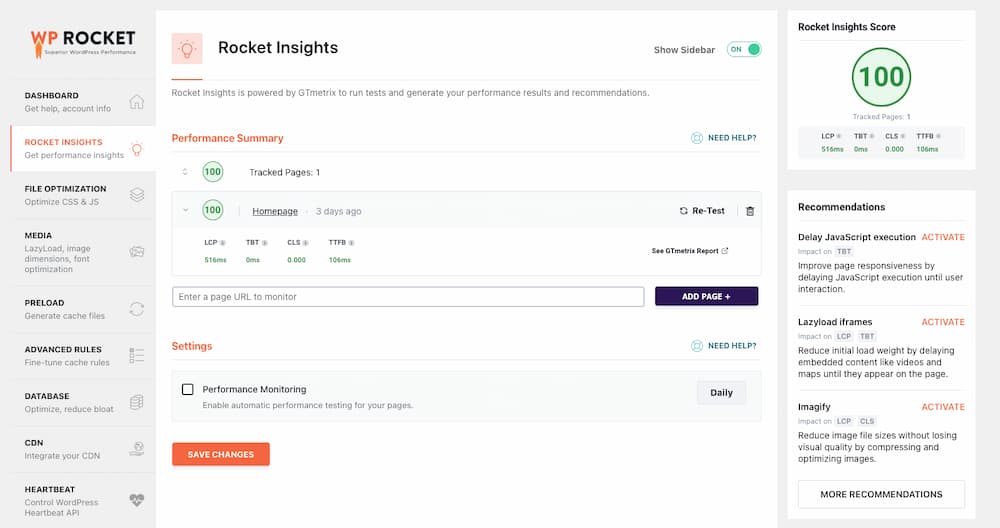Click the help lifebuoy icon in Settings section

click(x=697, y=346)
